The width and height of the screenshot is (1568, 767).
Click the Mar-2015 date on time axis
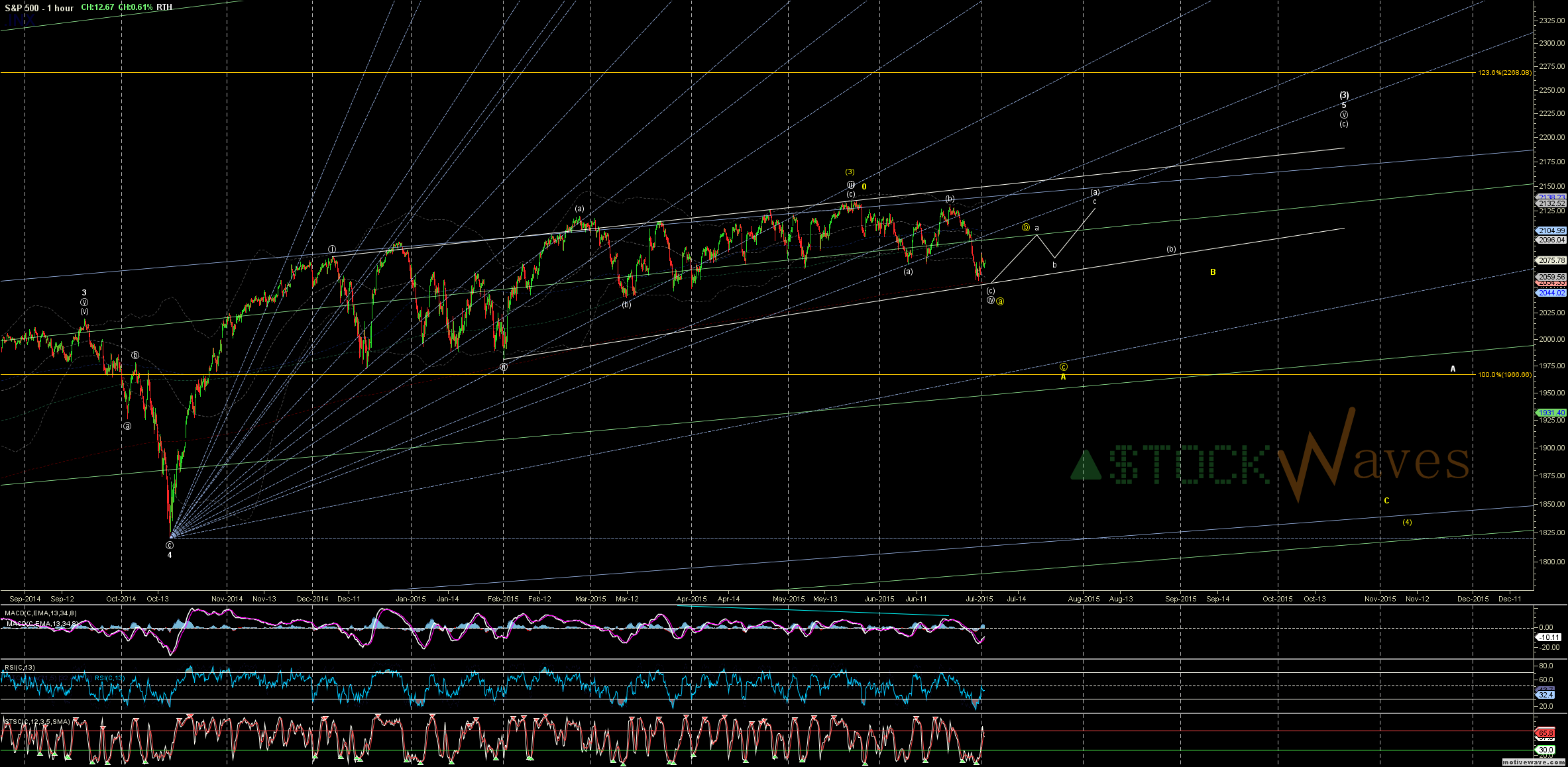tap(590, 599)
